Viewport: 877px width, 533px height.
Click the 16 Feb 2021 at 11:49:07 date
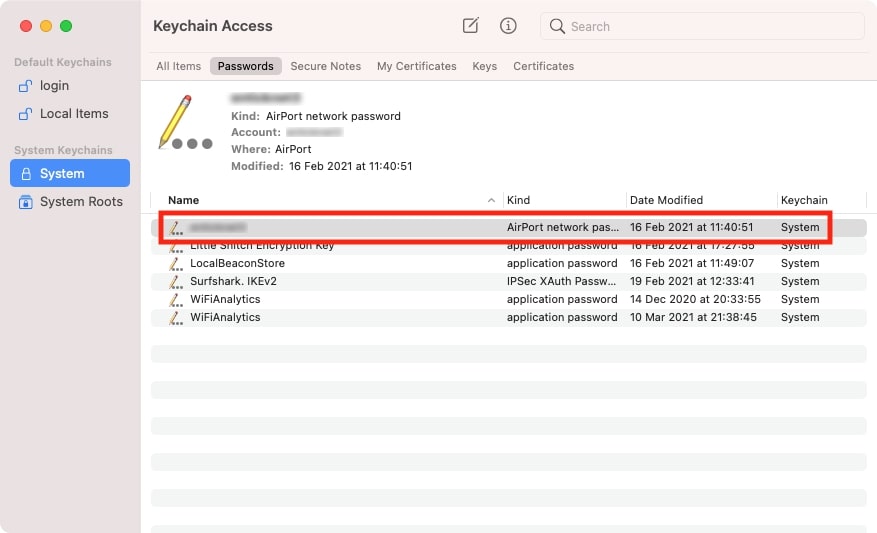692,263
